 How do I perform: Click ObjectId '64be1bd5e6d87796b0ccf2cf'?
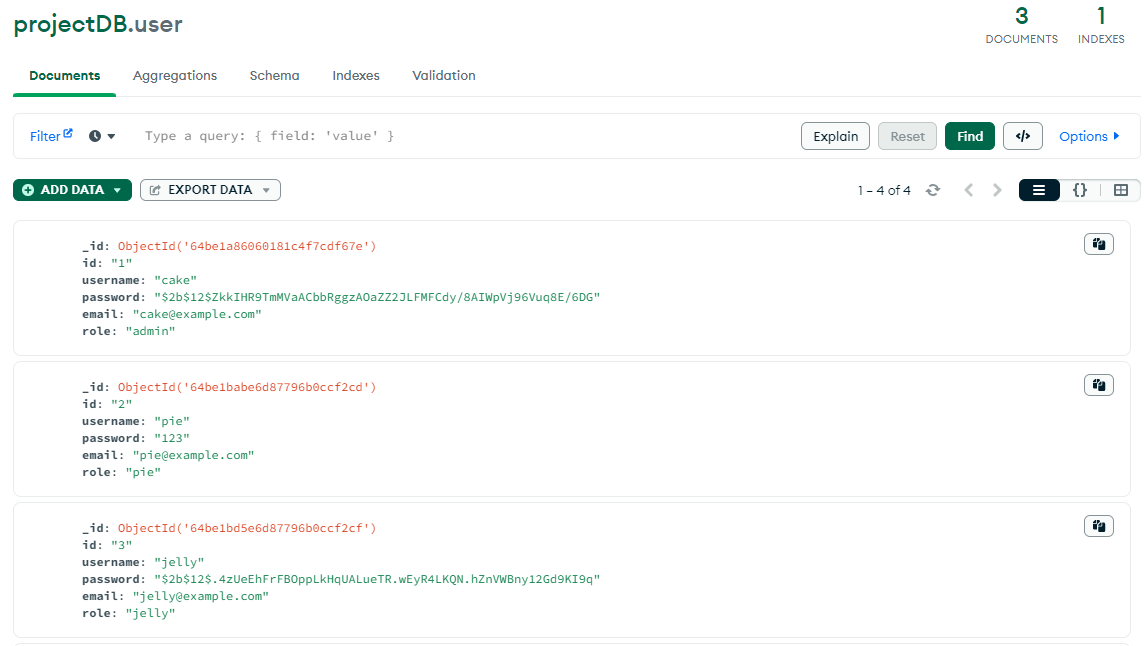click(x=247, y=528)
